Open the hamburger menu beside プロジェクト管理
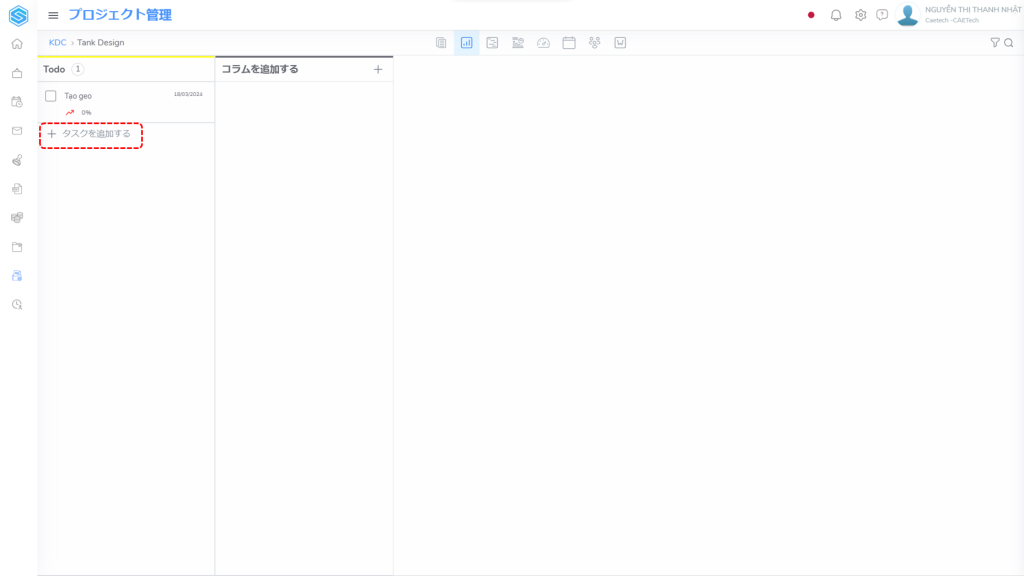 pyautogui.click(x=53, y=15)
